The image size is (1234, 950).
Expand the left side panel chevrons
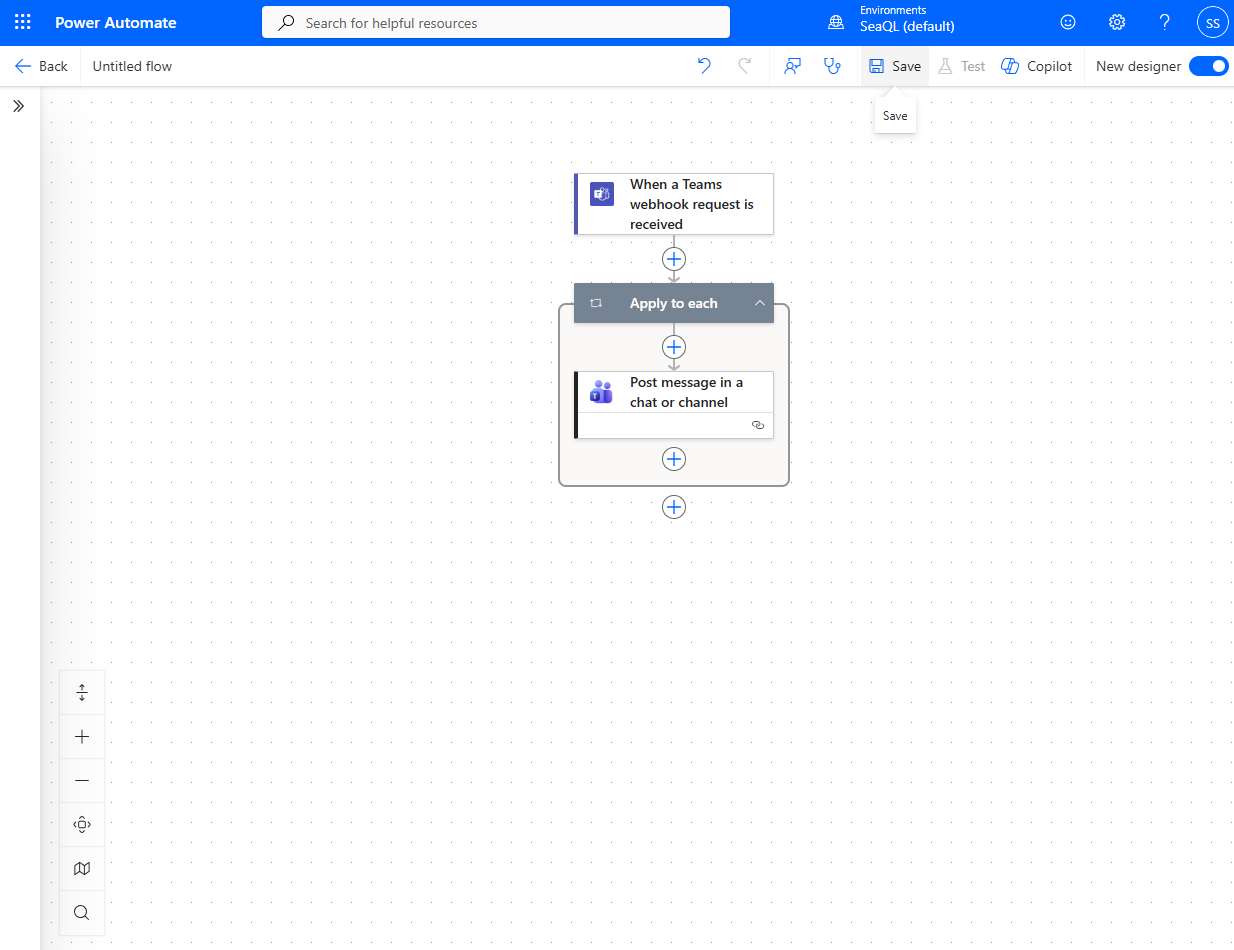click(18, 106)
